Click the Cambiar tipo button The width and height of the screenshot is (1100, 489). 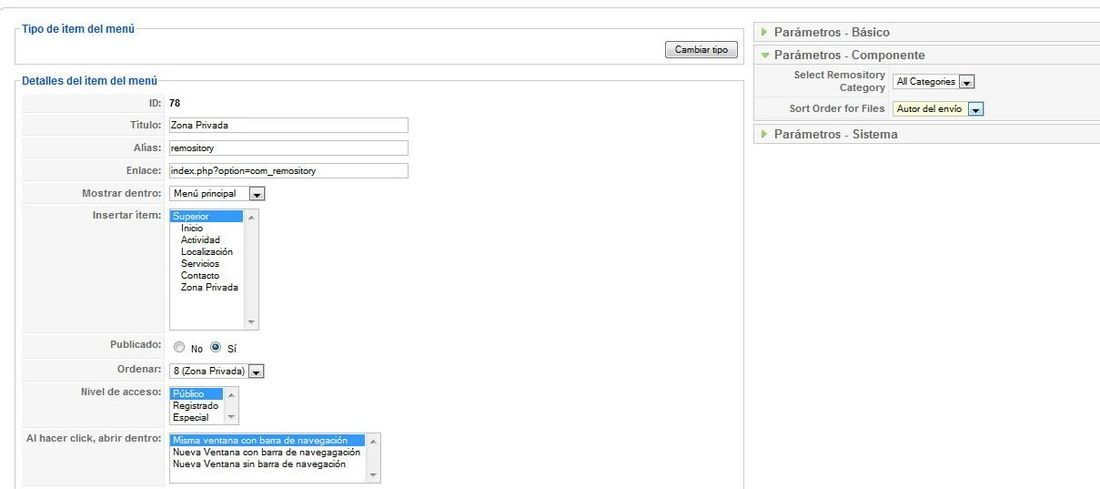pos(701,50)
